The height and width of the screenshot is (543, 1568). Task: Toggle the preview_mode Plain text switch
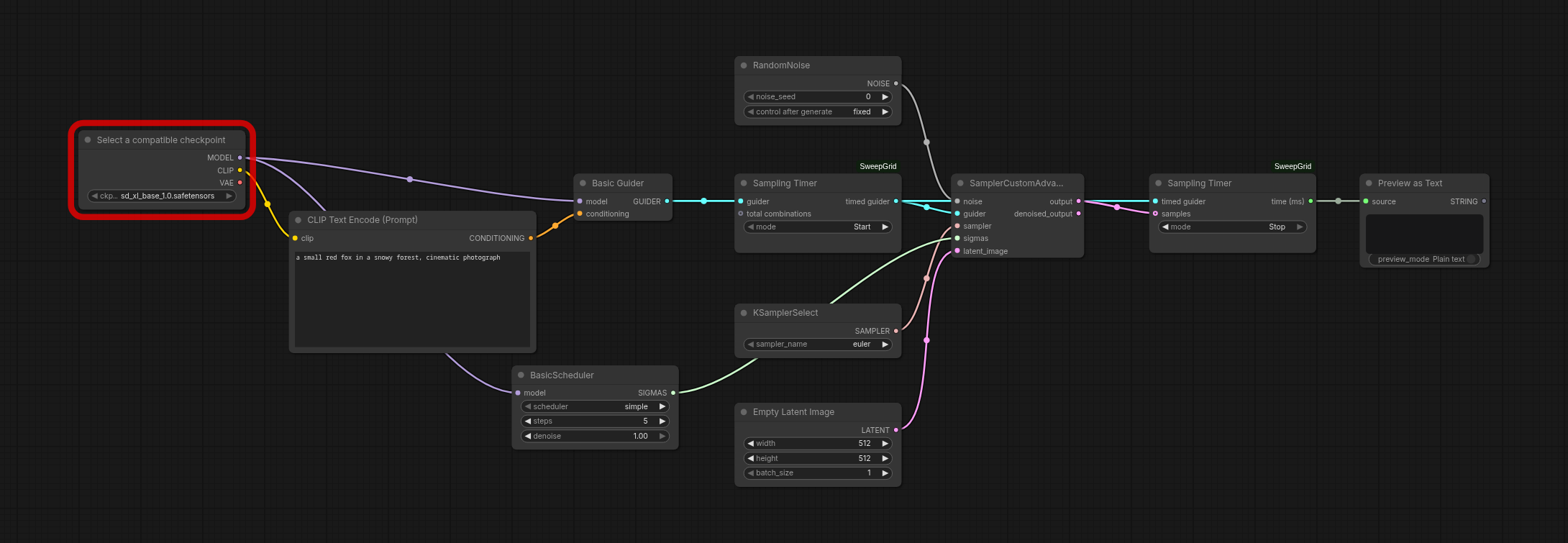[x=1472, y=259]
